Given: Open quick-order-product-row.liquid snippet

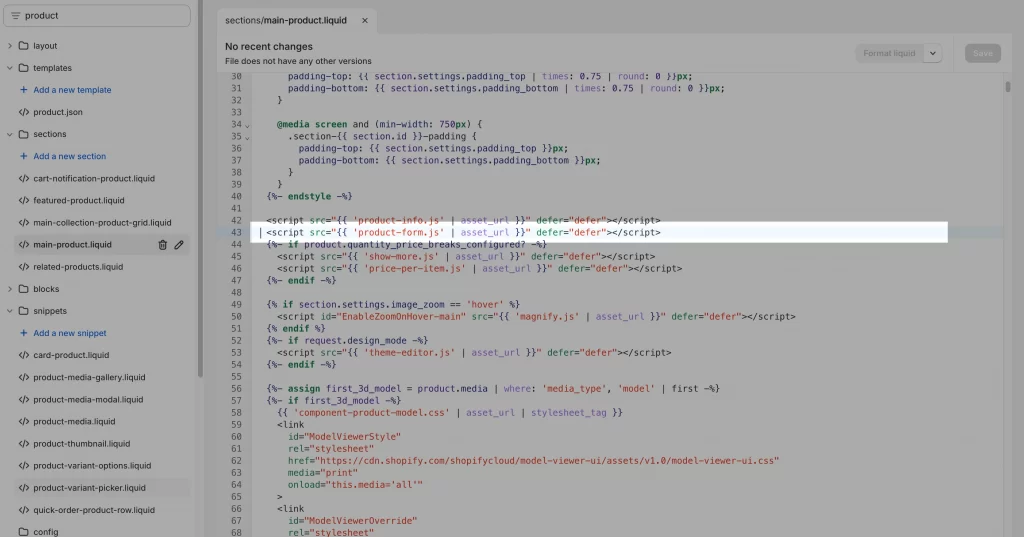Looking at the screenshot, I should 94,510.
